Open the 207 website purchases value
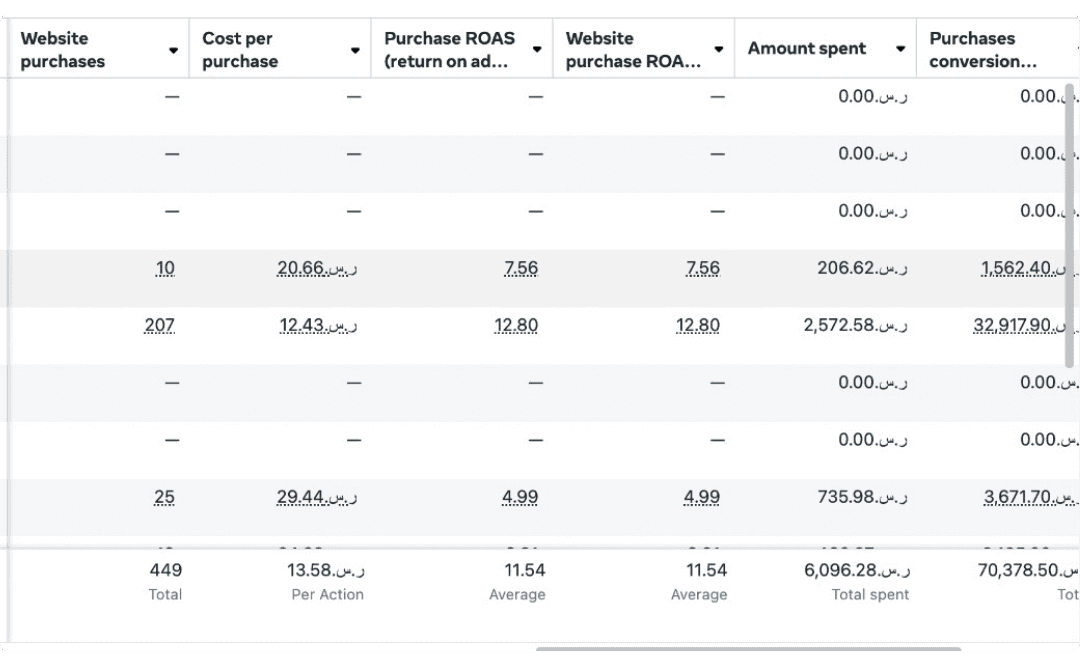The image size is (1080, 665). (x=159, y=325)
